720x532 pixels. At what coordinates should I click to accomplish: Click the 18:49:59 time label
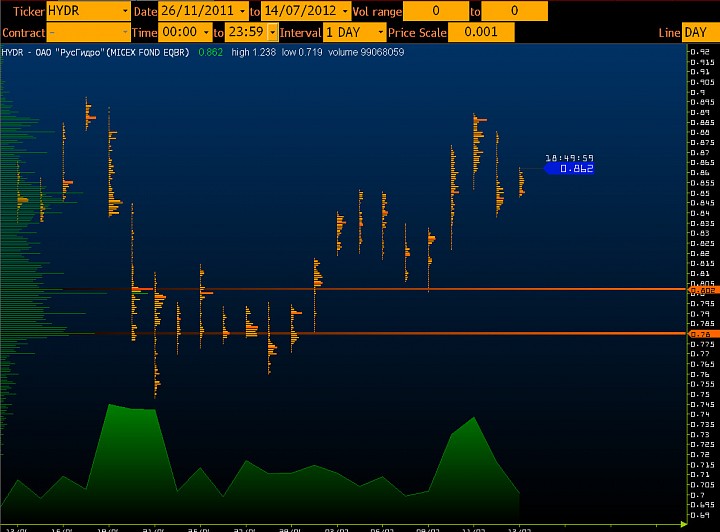click(x=569, y=158)
